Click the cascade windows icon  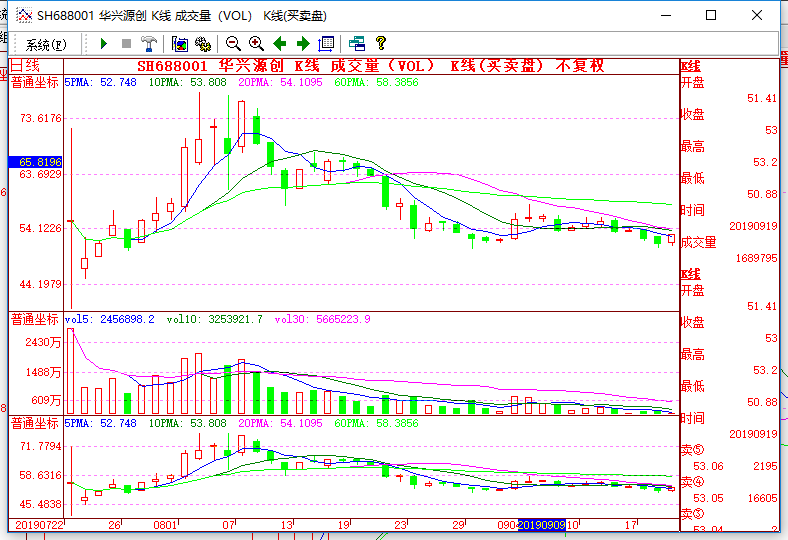click(357, 44)
